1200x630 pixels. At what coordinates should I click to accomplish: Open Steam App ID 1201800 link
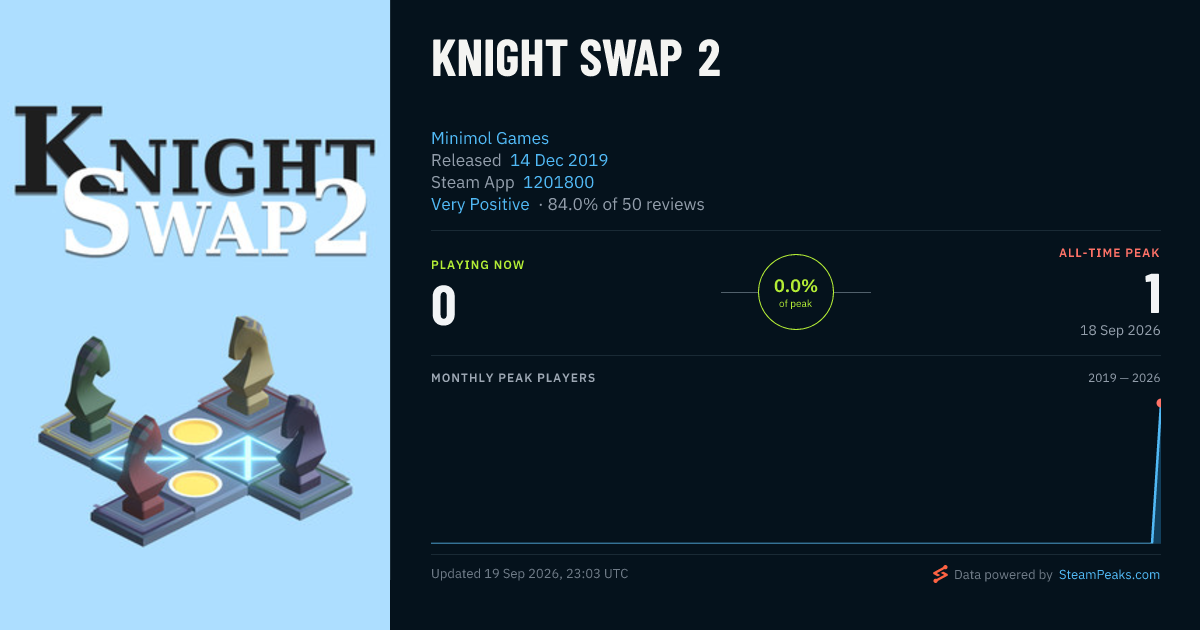point(559,182)
